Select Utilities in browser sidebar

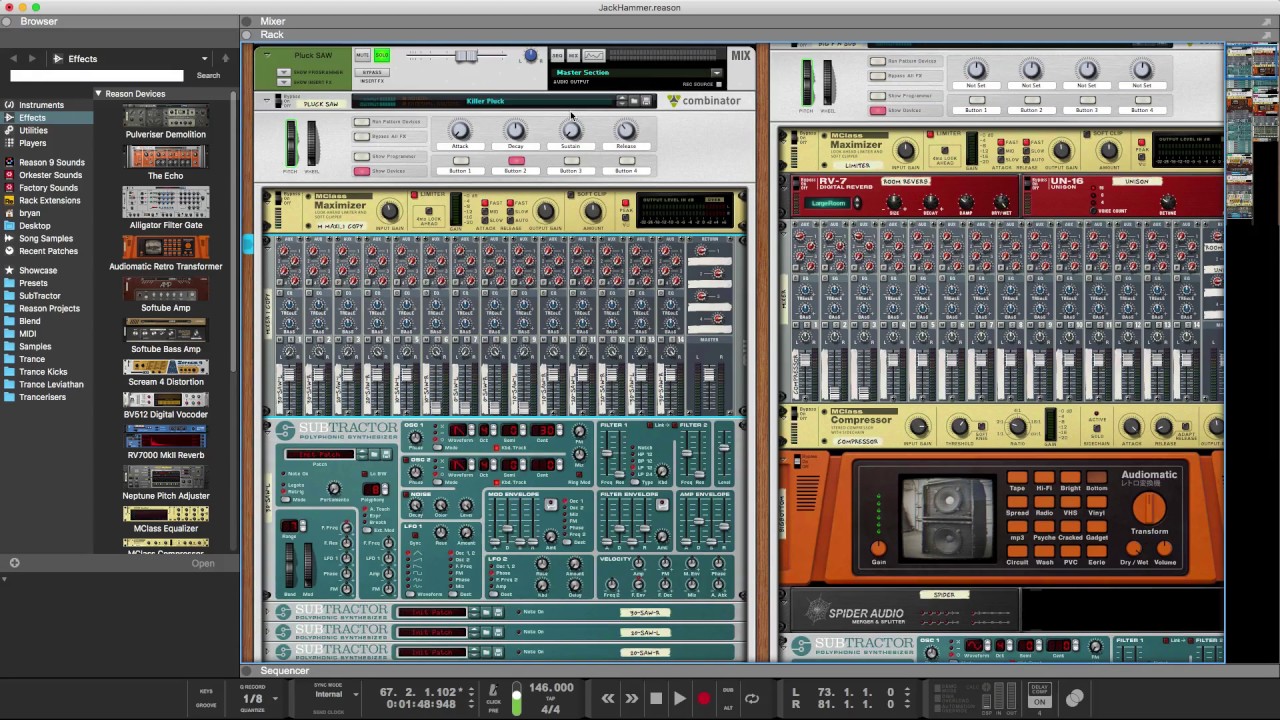coord(33,130)
